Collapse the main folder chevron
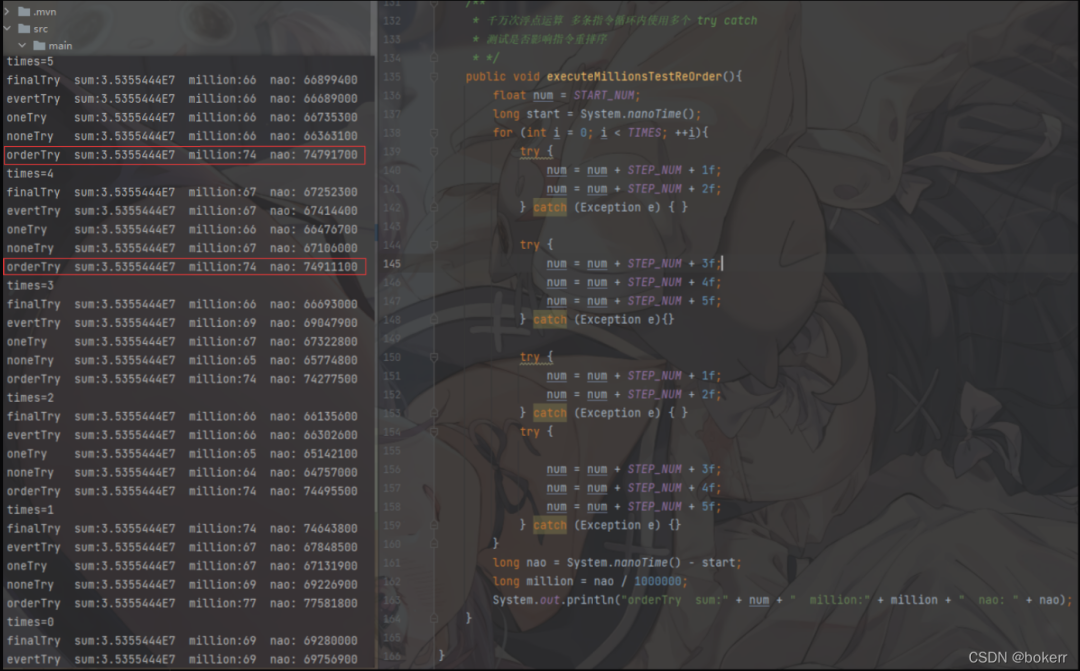Image resolution: width=1080 pixels, height=671 pixels. (22, 45)
